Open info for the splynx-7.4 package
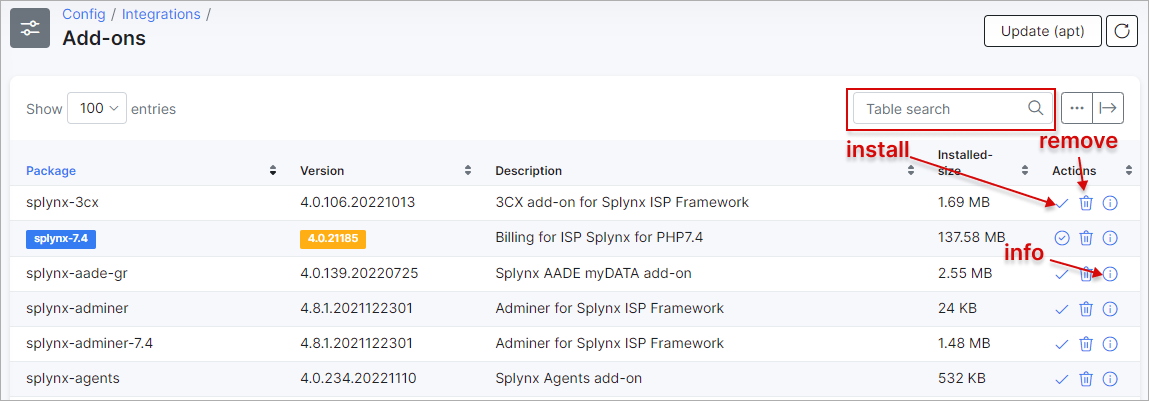The image size is (1149, 401). 1110,238
